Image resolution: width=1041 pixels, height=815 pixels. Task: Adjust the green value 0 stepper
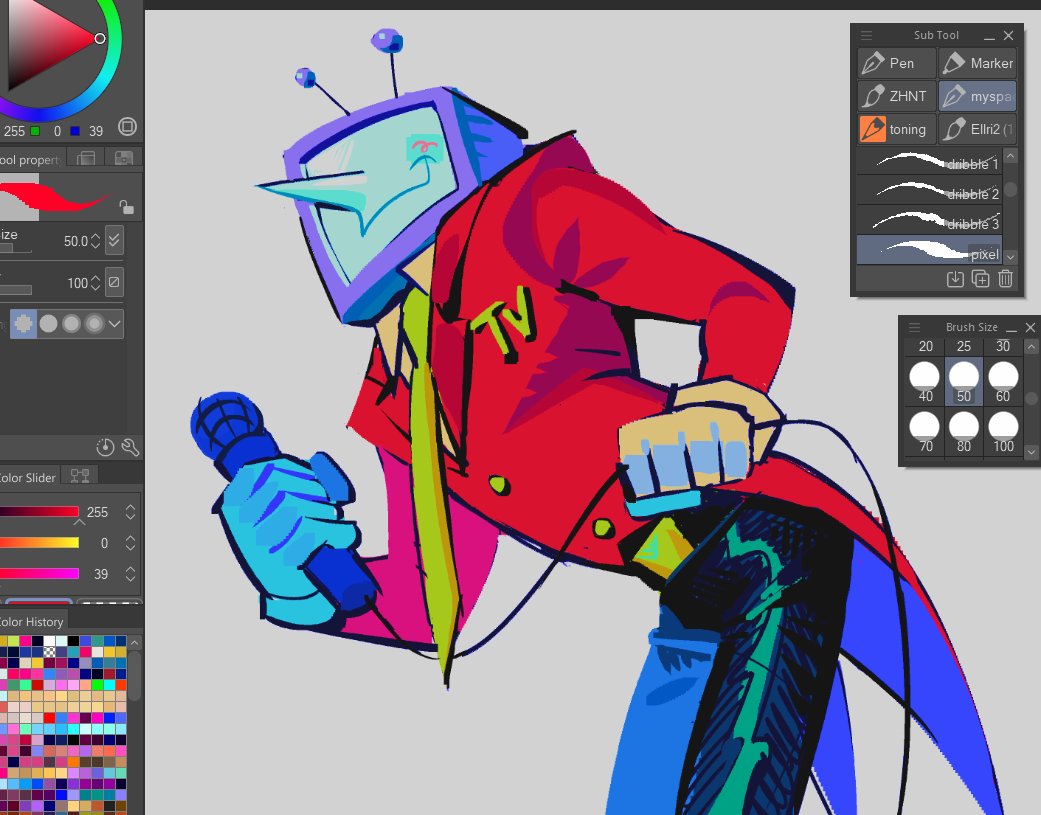pyautogui.click(x=130, y=543)
